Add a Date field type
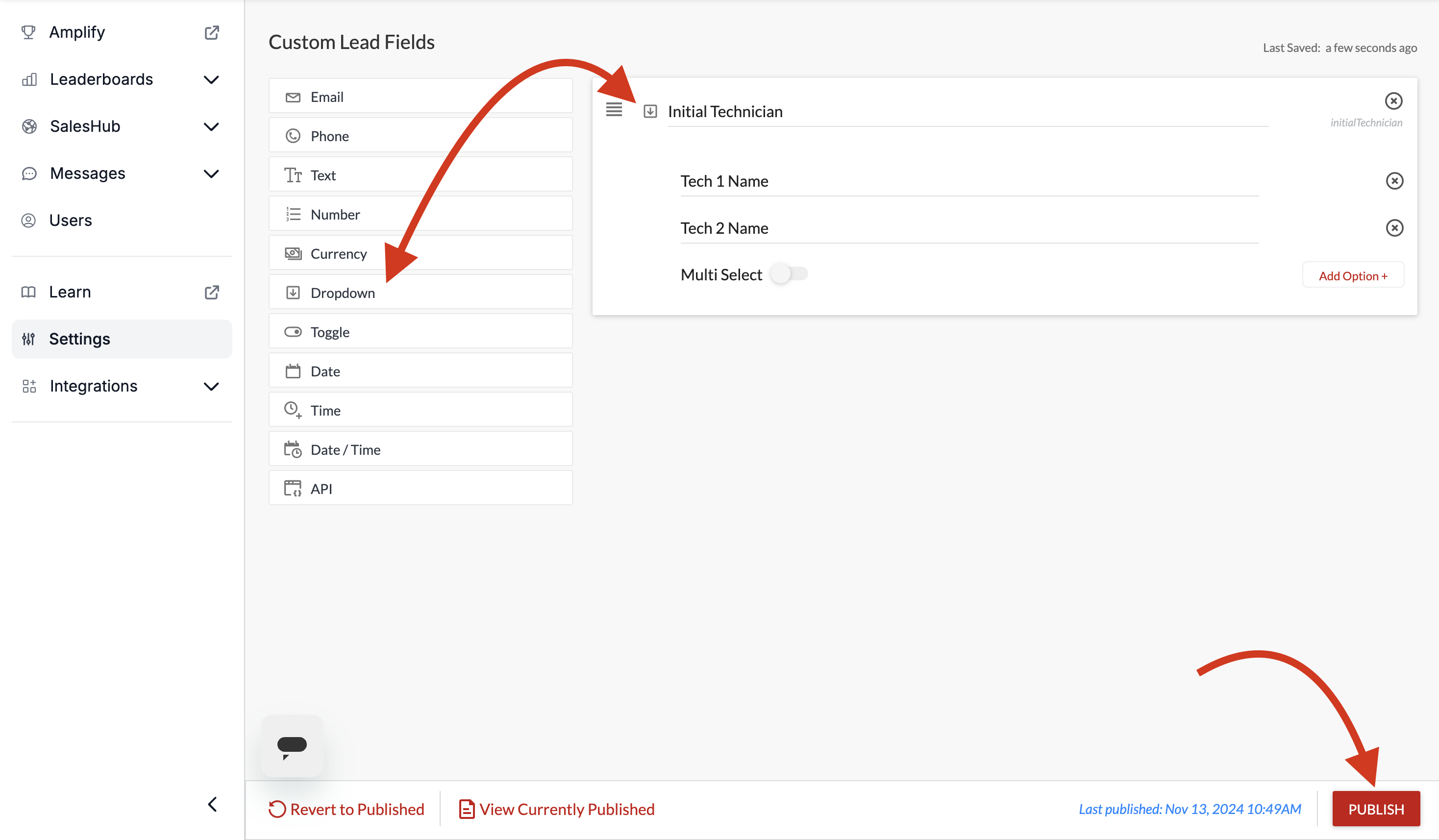This screenshot has height=840, width=1439. (x=420, y=370)
